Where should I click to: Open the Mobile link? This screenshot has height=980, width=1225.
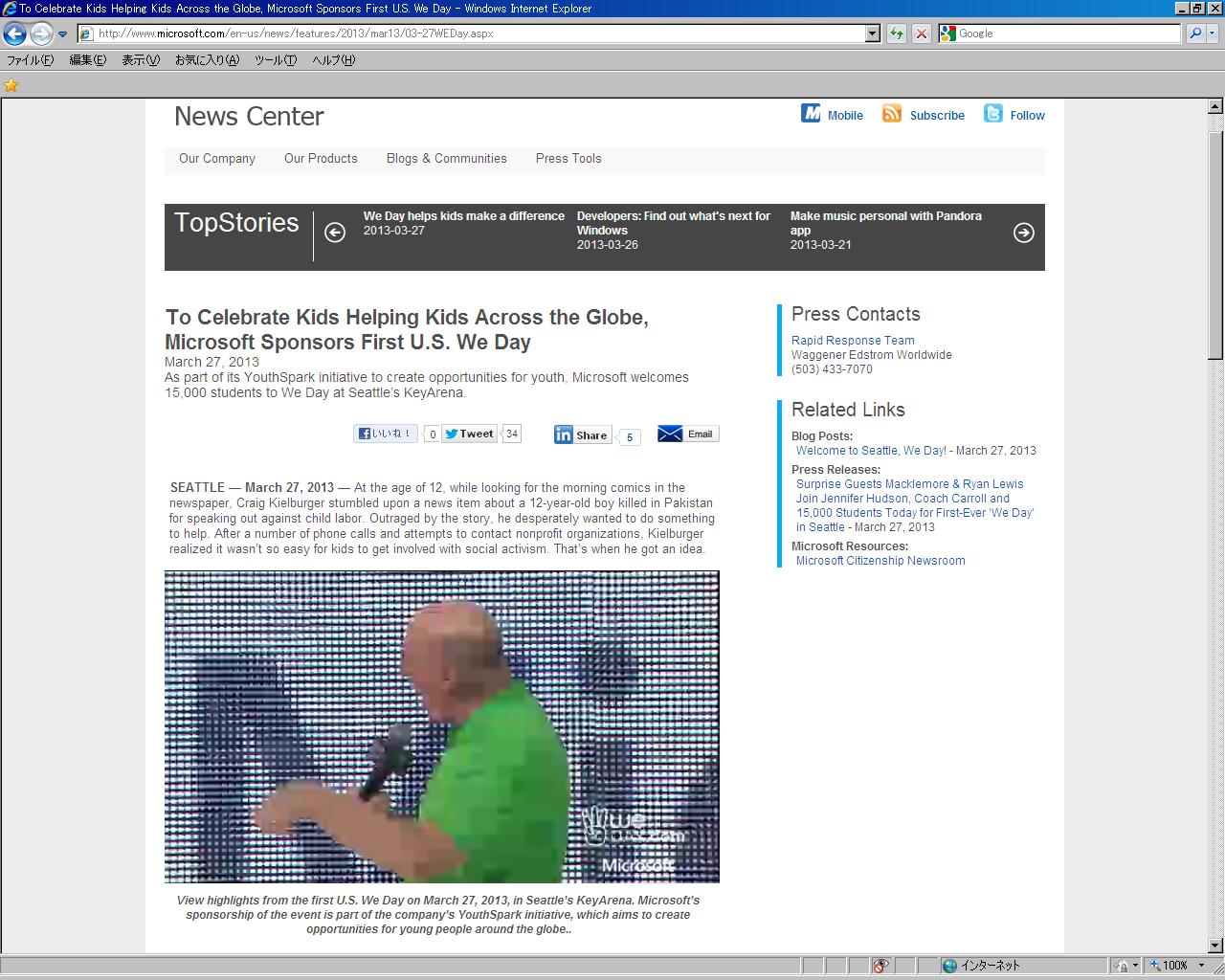tap(845, 116)
